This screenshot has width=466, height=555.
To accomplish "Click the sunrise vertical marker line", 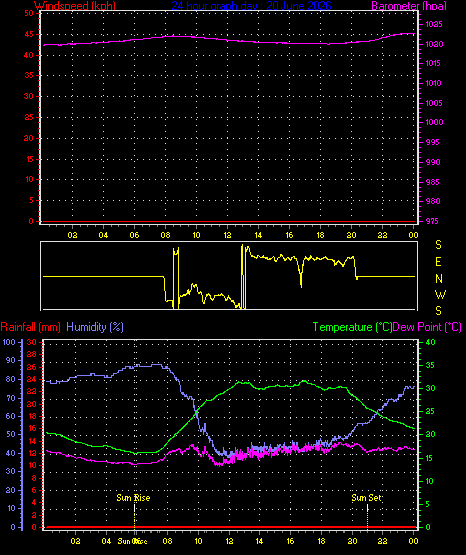I will coord(134,516).
